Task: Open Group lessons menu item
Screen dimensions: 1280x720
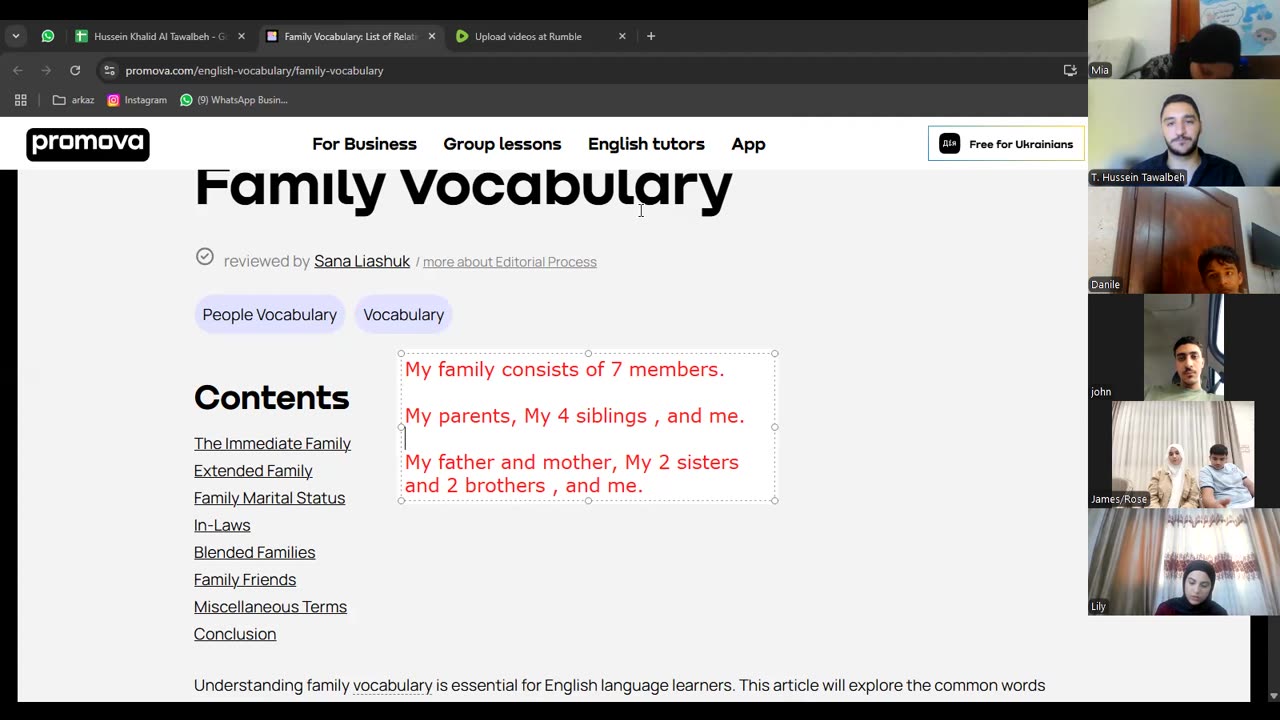Action: click(502, 144)
